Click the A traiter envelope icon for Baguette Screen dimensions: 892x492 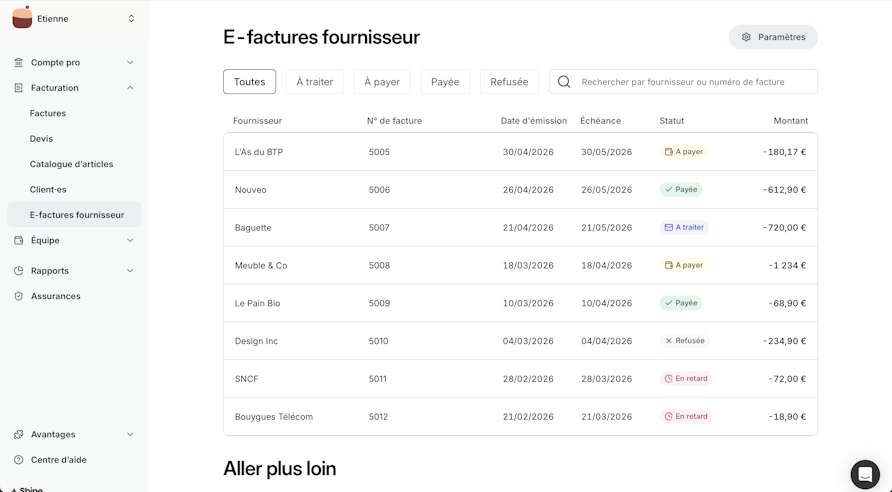669,228
